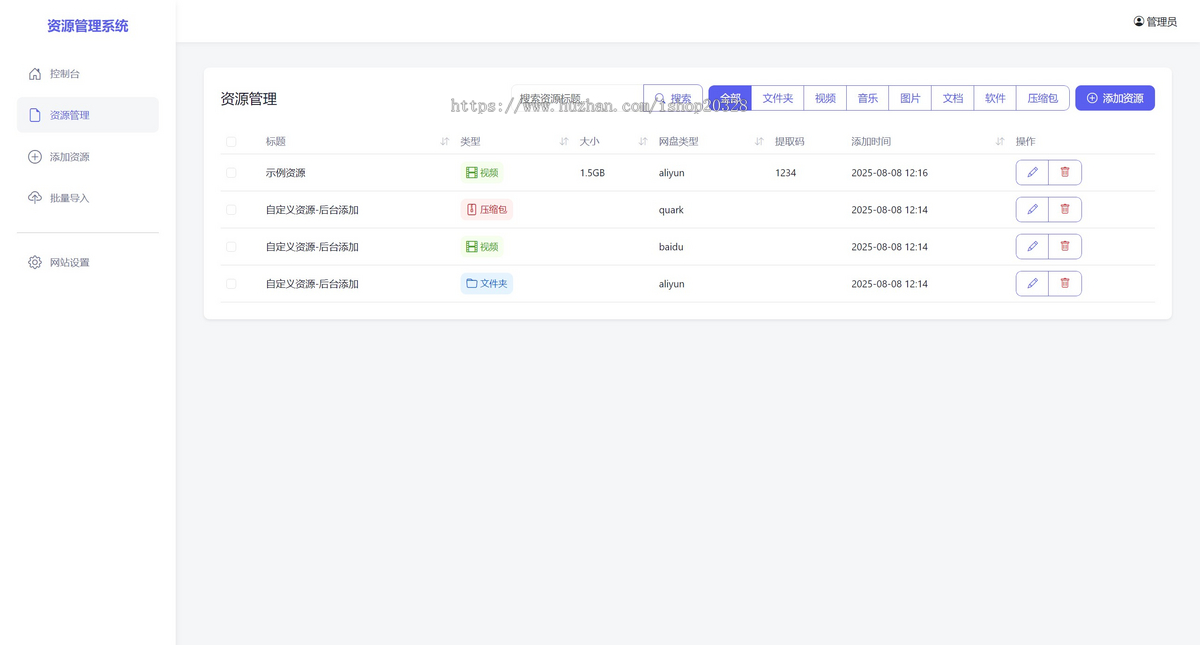
Task: Click the 示例资源 title cell
Action: tap(286, 173)
